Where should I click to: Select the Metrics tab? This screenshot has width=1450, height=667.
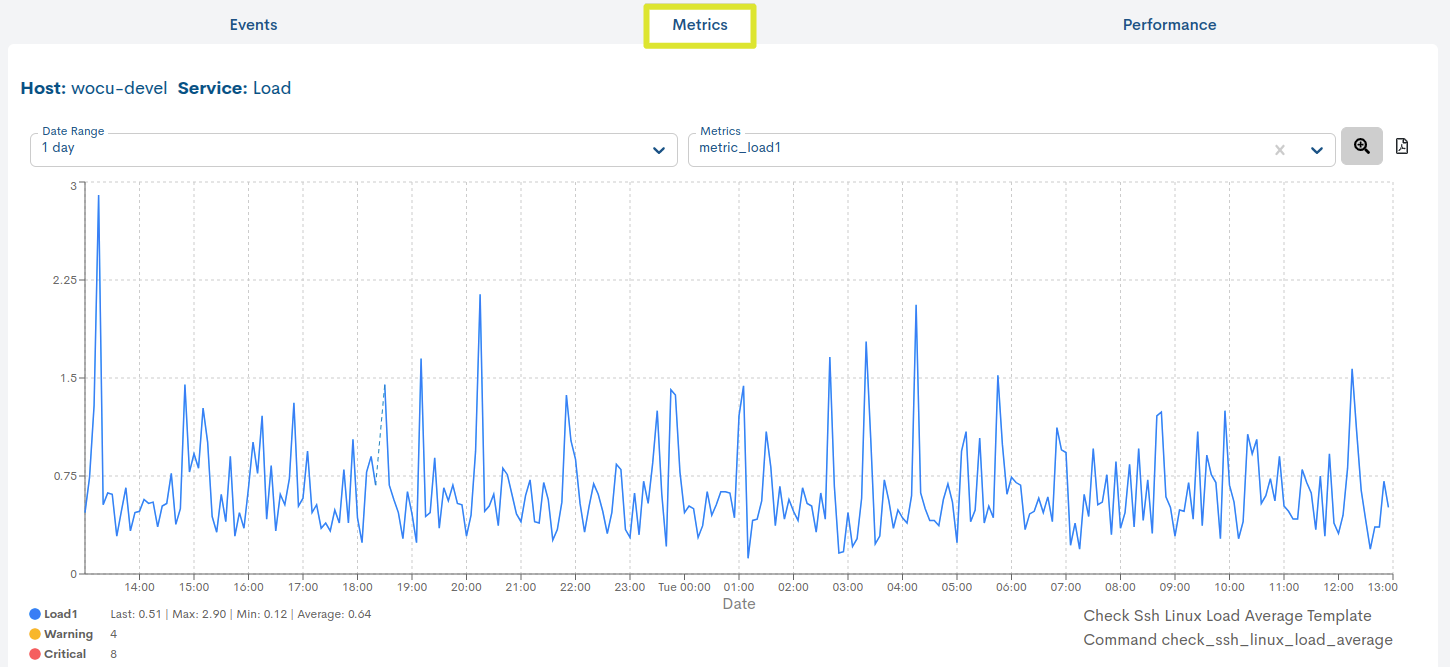click(x=699, y=24)
